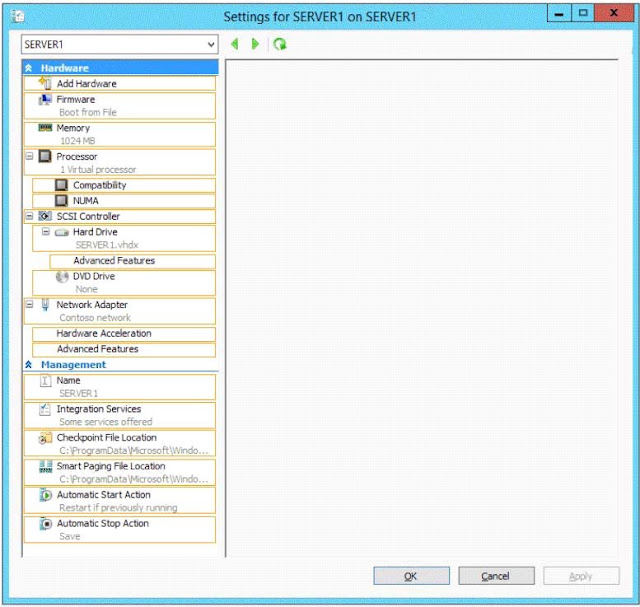Collapse the Hardware section header

pyautogui.click(x=120, y=68)
